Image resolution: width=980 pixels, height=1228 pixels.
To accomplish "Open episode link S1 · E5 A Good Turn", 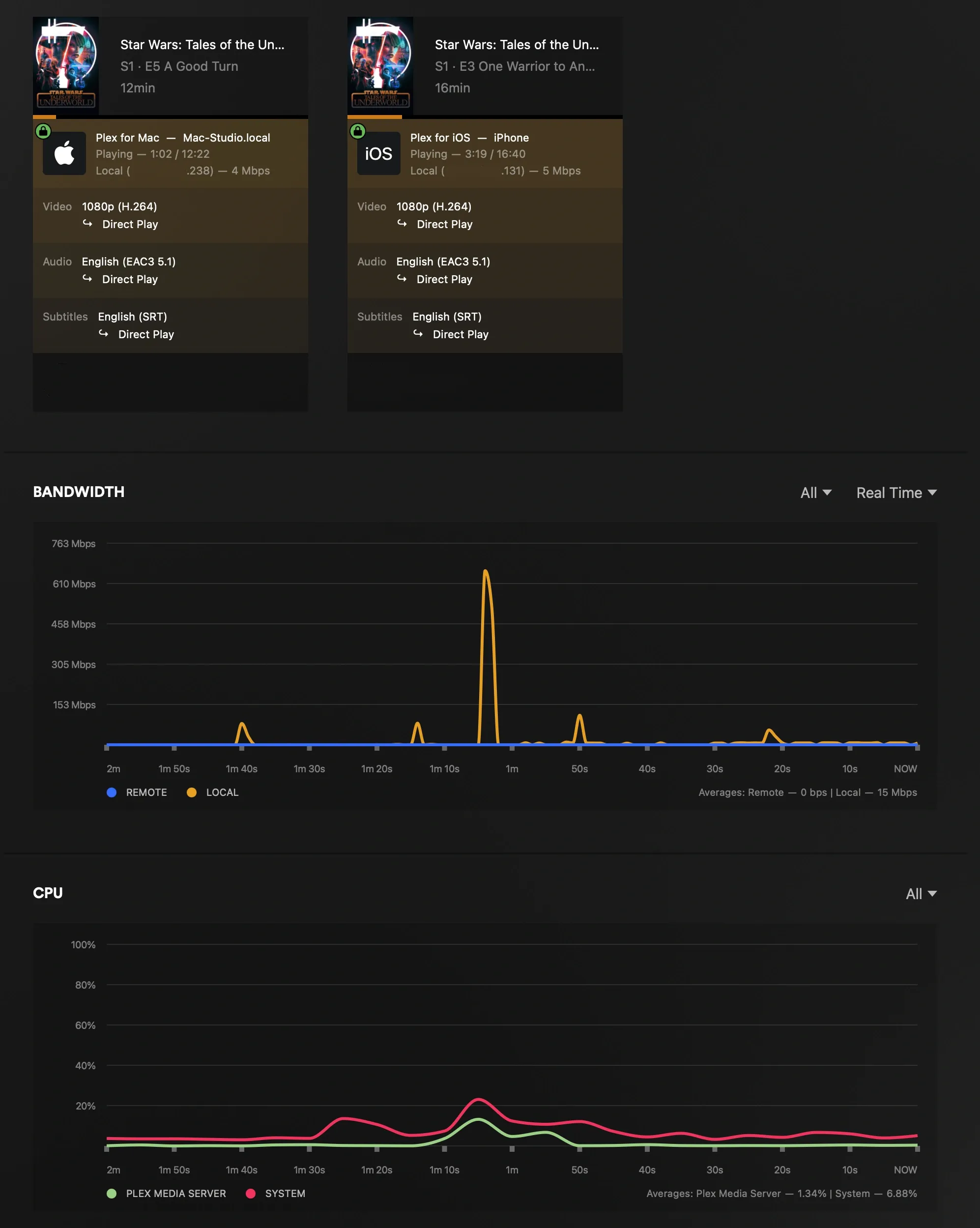I will (x=179, y=66).
